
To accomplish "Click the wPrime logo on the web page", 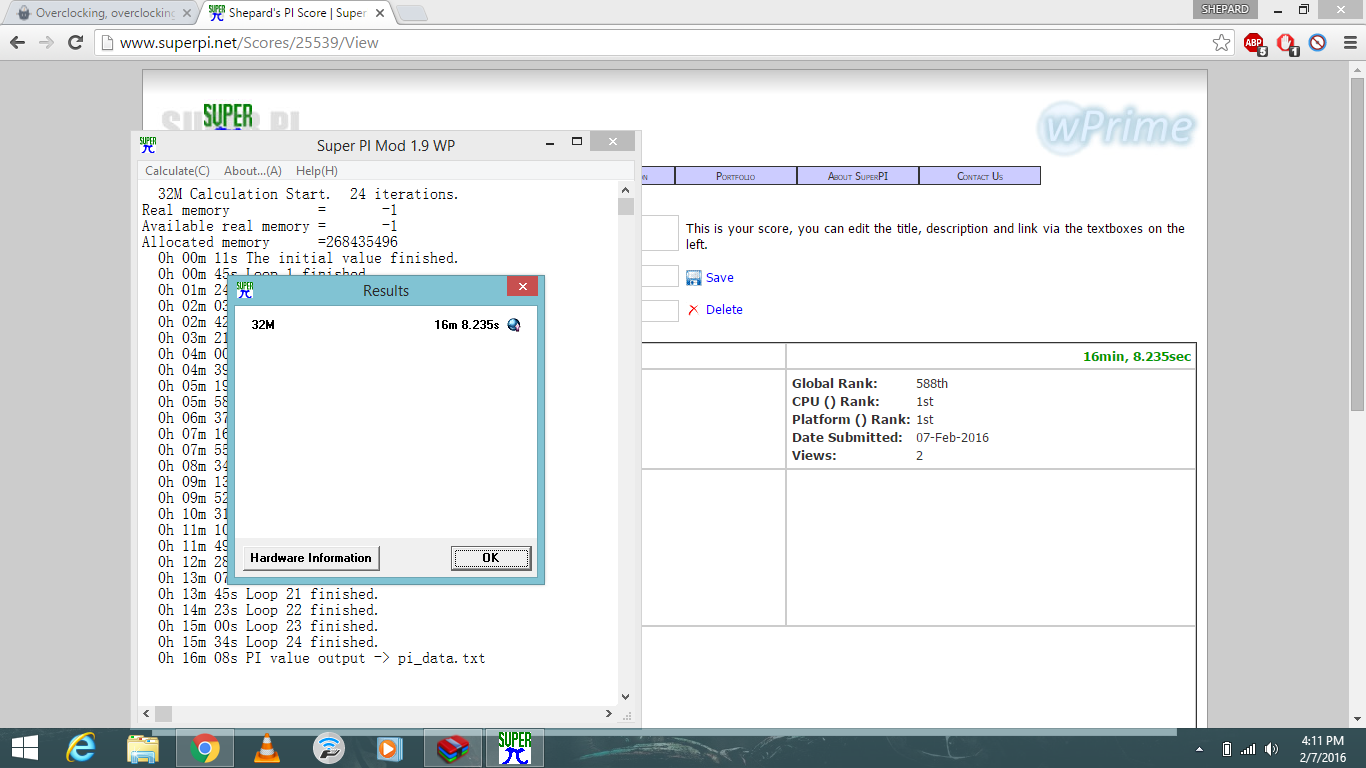I will tap(1116, 126).
